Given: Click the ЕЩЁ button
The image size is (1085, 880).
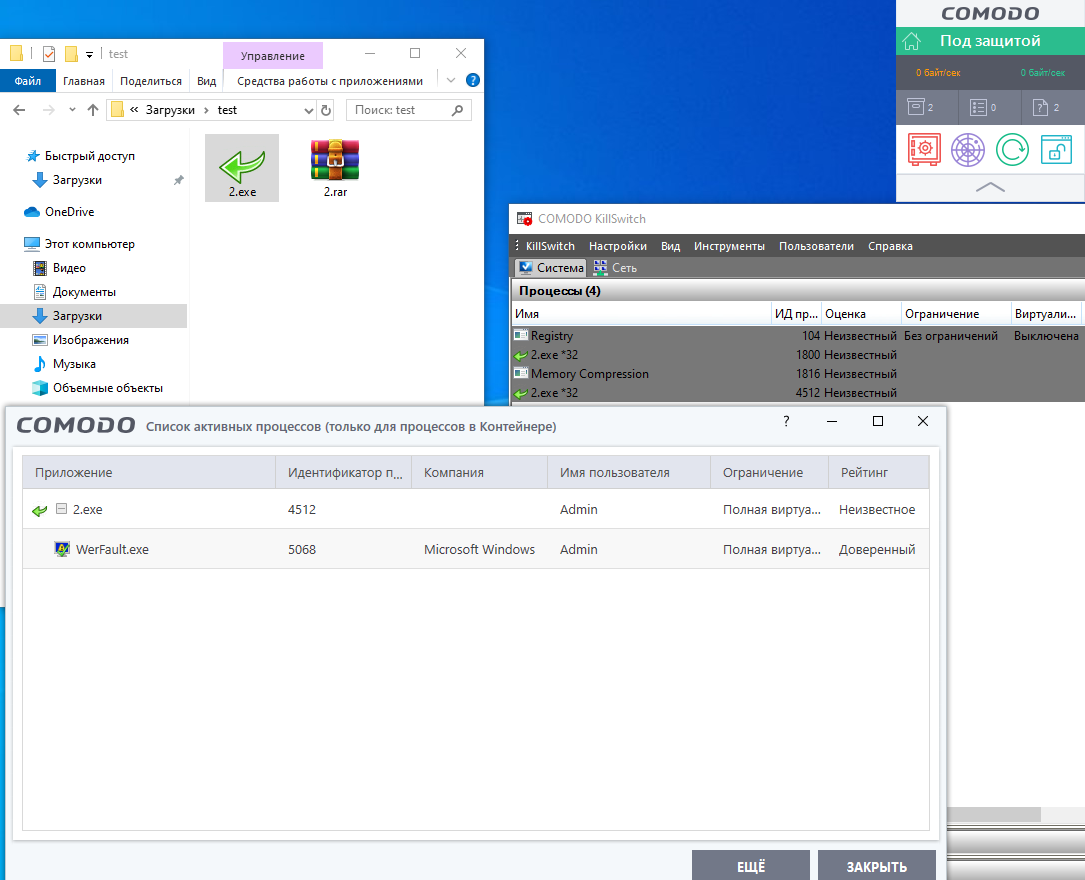Looking at the screenshot, I should tap(751, 866).
